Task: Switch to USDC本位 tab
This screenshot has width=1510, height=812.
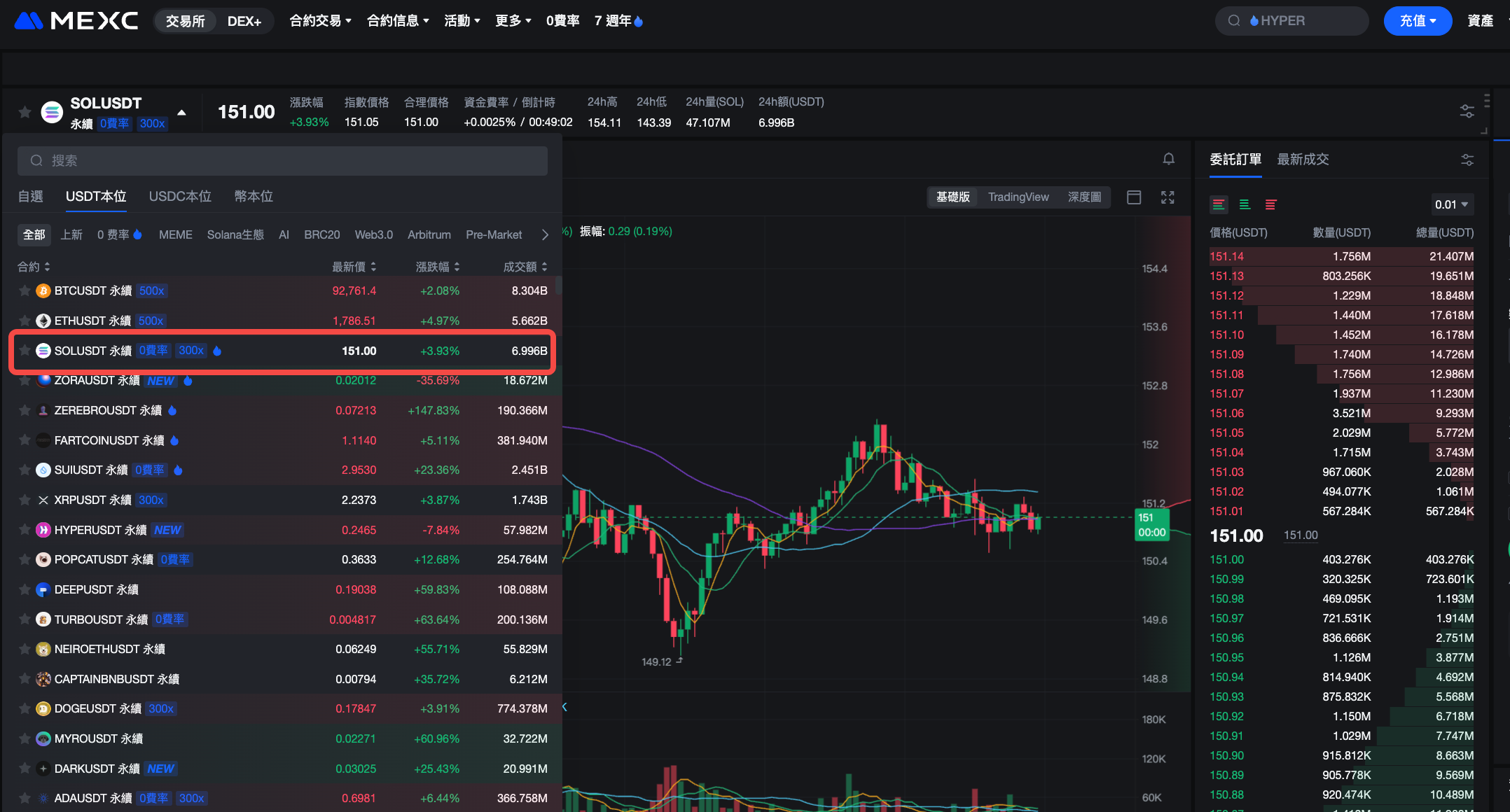Action: (x=180, y=197)
